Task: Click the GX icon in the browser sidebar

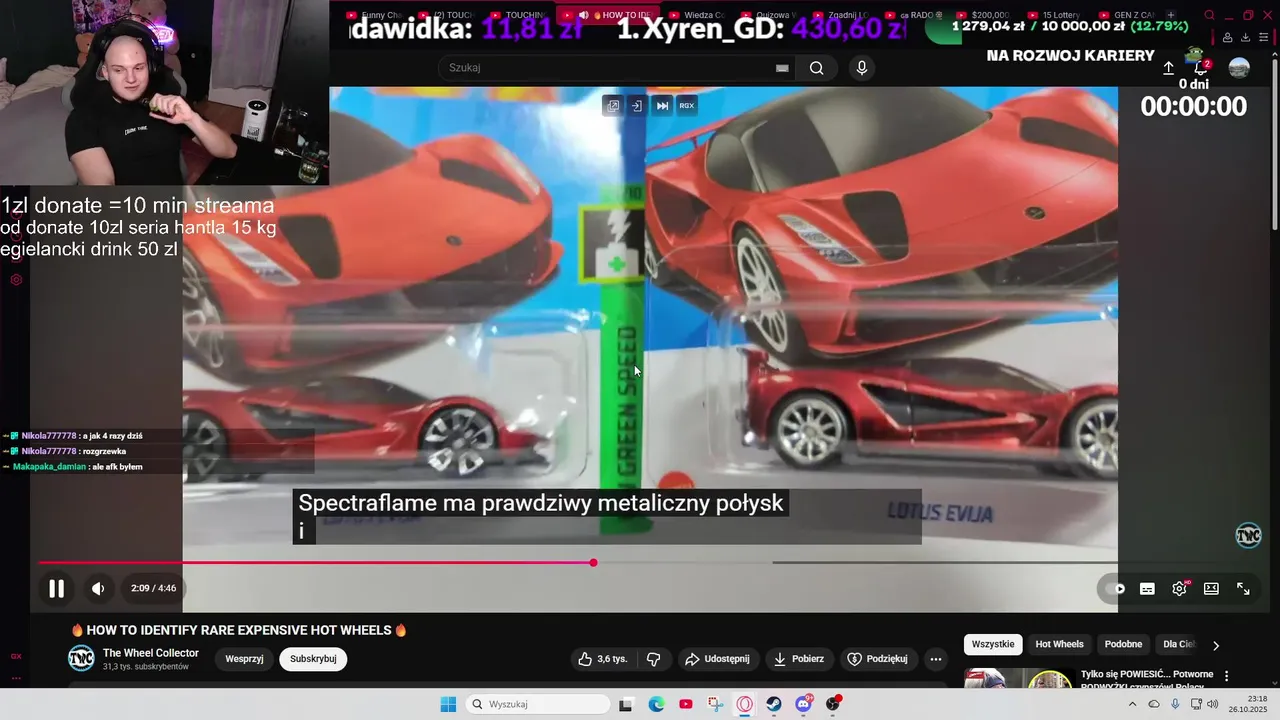Action: 16,656
